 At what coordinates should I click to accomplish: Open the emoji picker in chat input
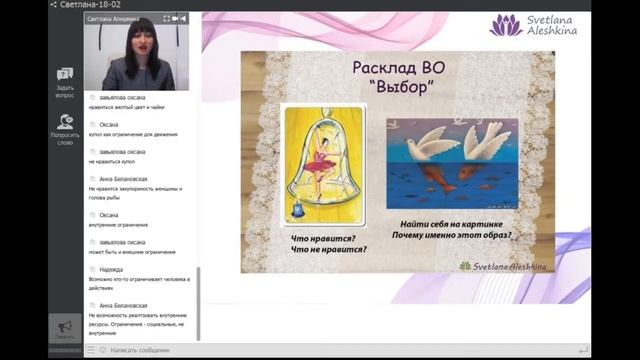(x=102, y=350)
